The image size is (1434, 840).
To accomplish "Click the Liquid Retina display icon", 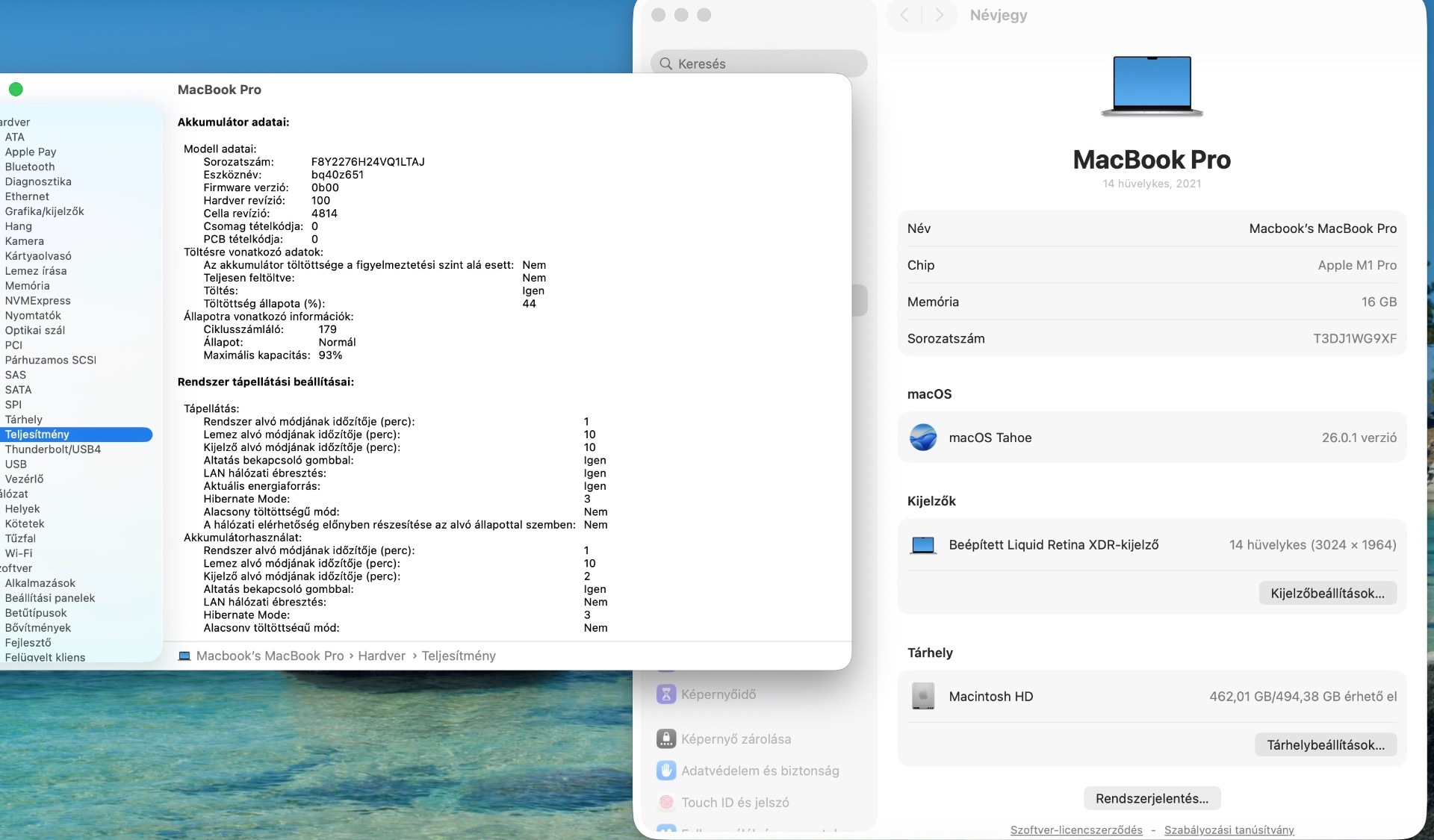I will (x=923, y=545).
